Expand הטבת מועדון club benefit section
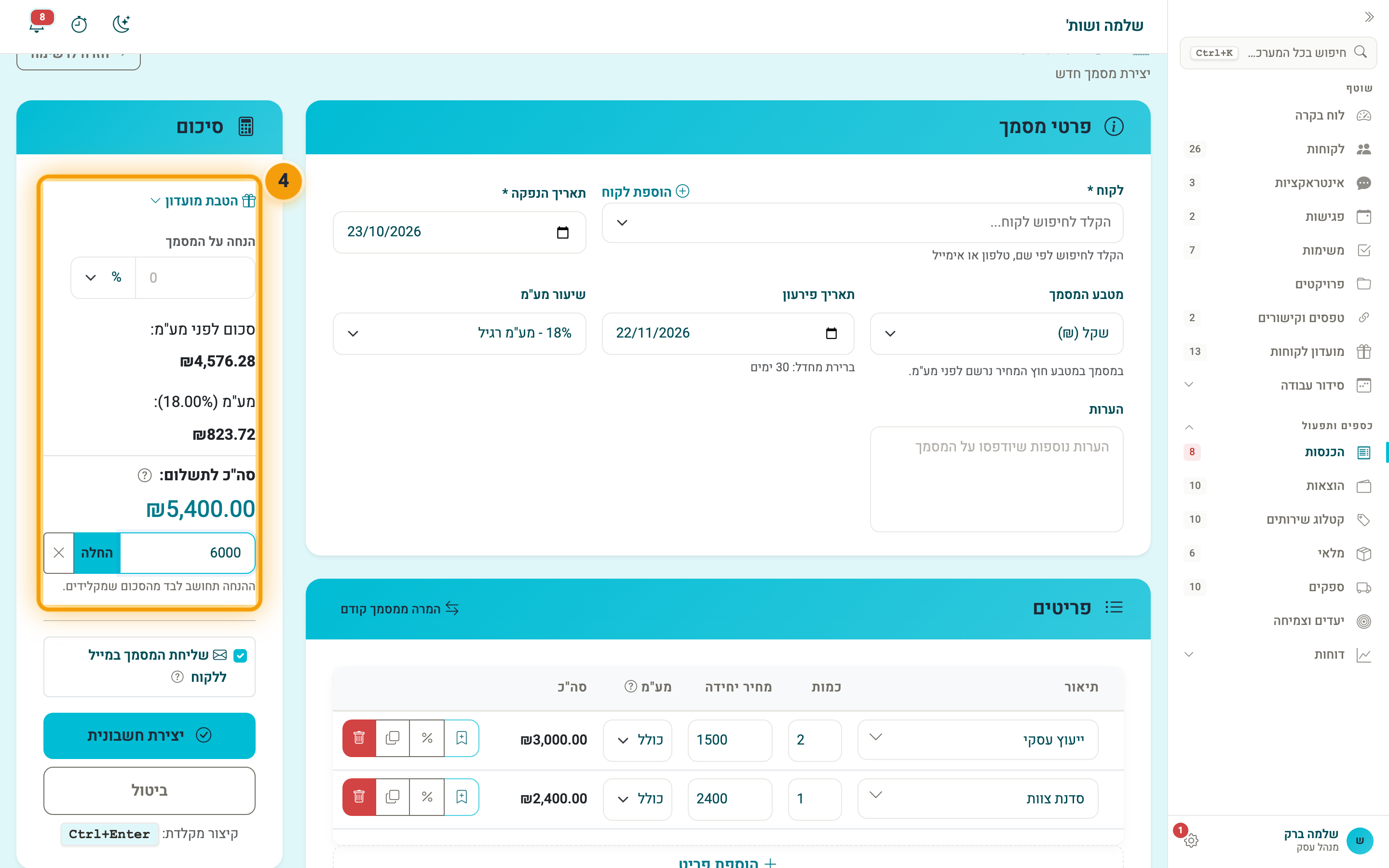 203,201
